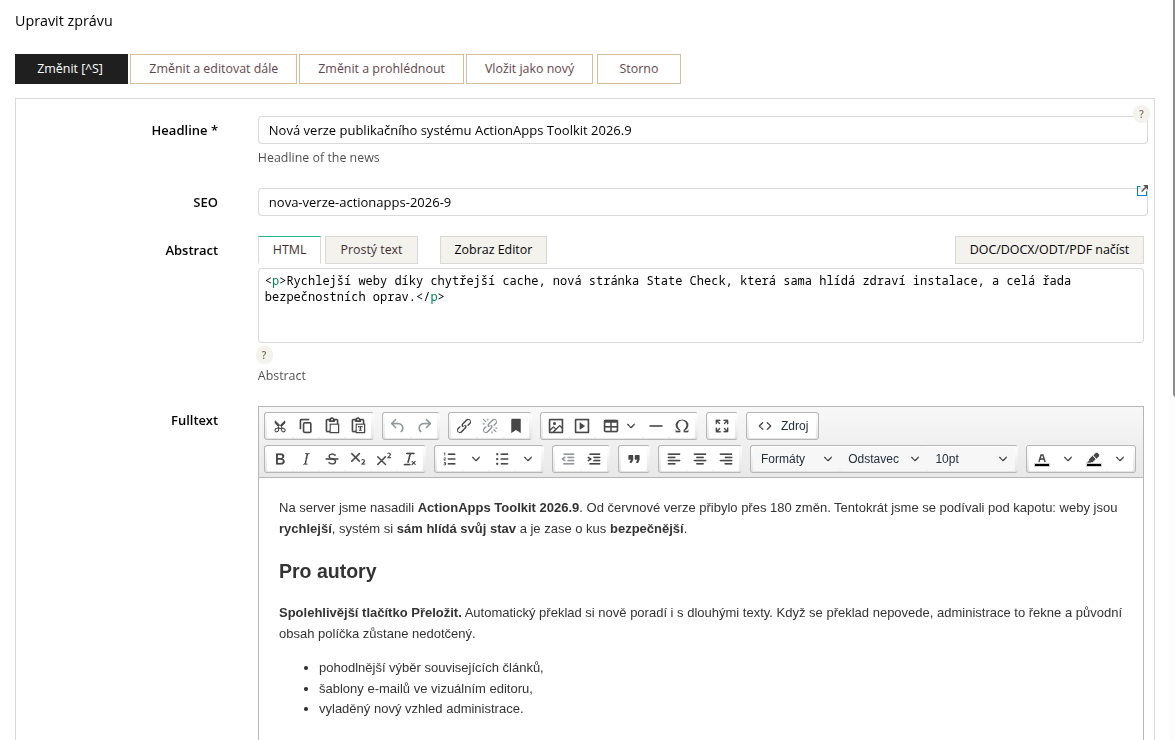This screenshot has width=1175, height=740.
Task: Switch Abstract to the HTML tab
Action: [289, 250]
